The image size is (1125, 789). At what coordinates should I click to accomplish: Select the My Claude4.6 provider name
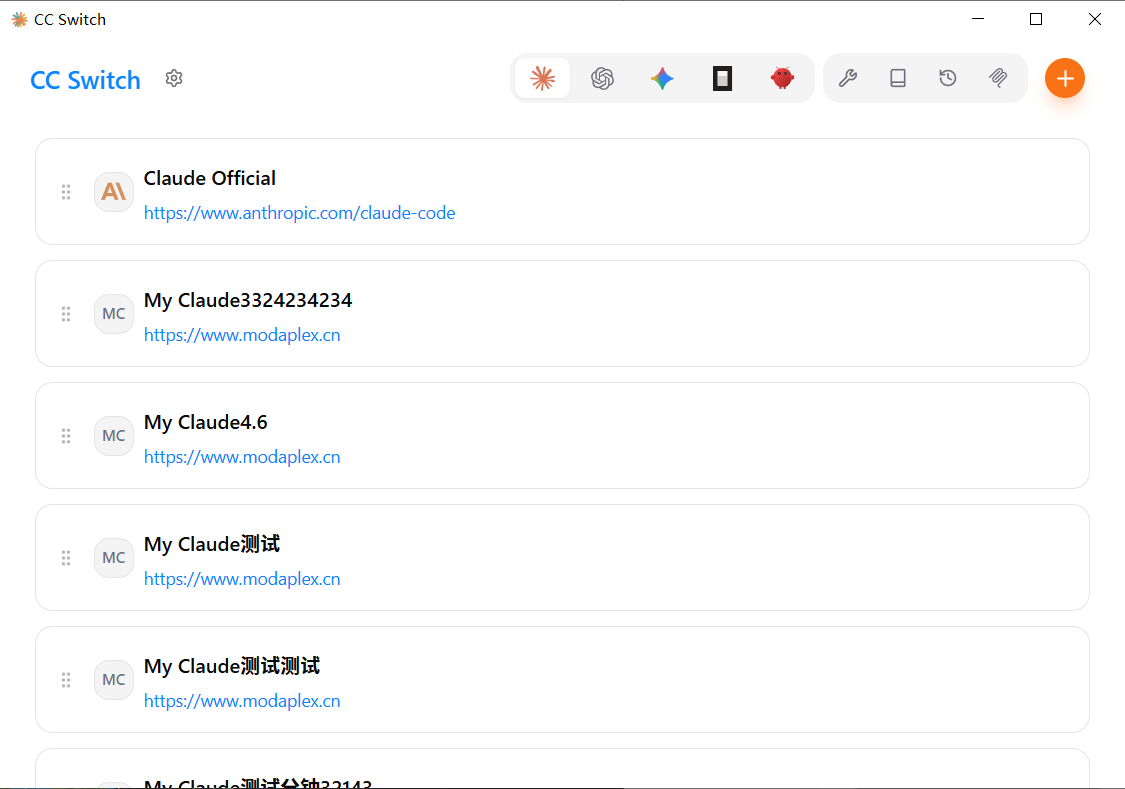pyautogui.click(x=206, y=422)
